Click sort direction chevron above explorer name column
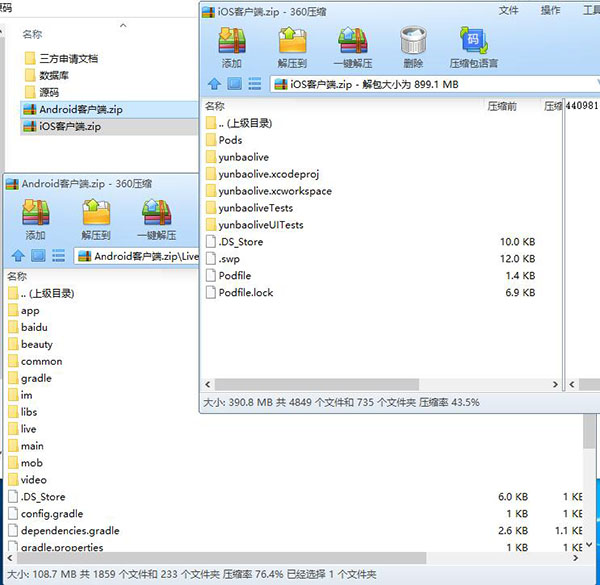The image size is (600, 585). (x=123, y=25)
